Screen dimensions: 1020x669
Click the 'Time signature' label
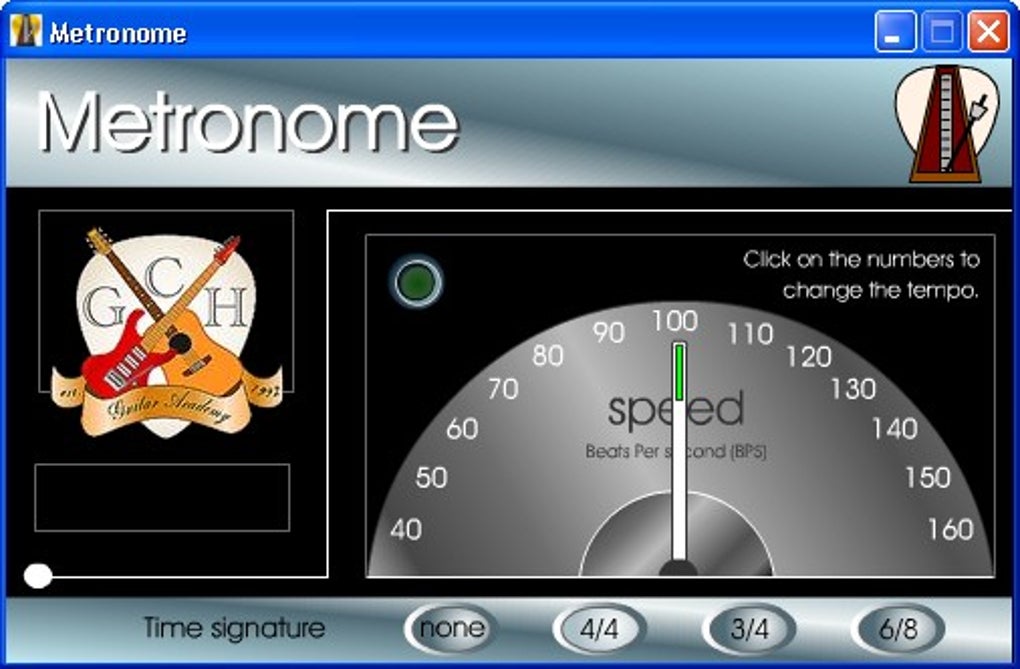point(234,628)
